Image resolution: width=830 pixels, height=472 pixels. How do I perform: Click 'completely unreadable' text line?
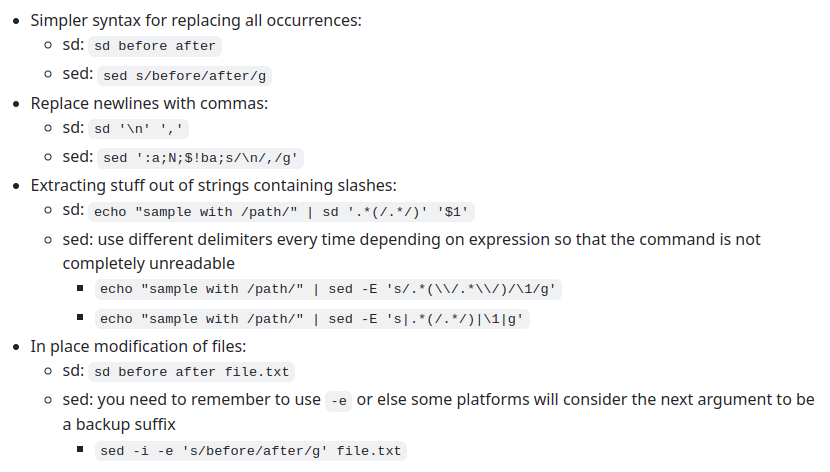[149, 263]
